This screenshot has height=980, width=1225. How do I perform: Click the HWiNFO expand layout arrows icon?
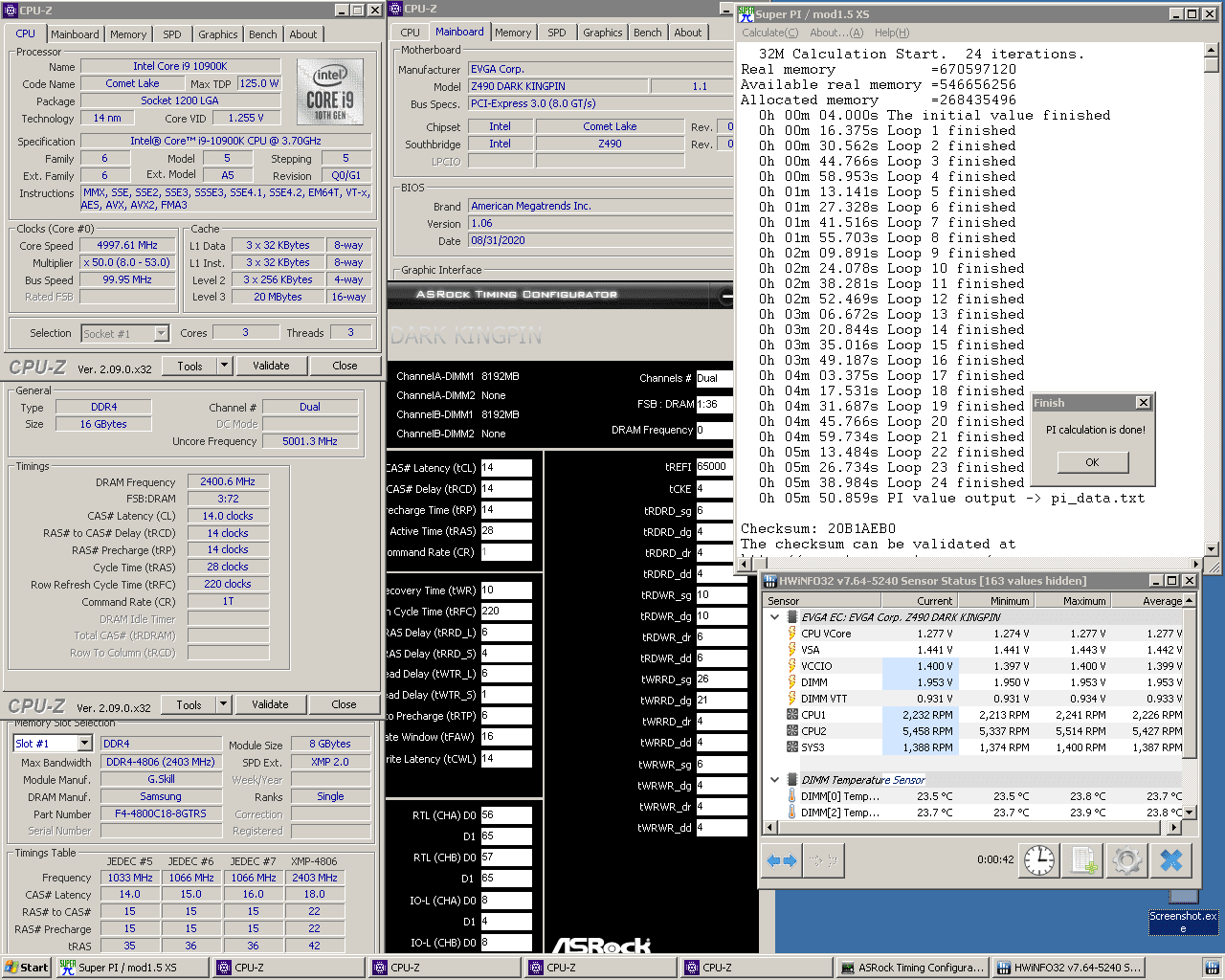coord(782,860)
